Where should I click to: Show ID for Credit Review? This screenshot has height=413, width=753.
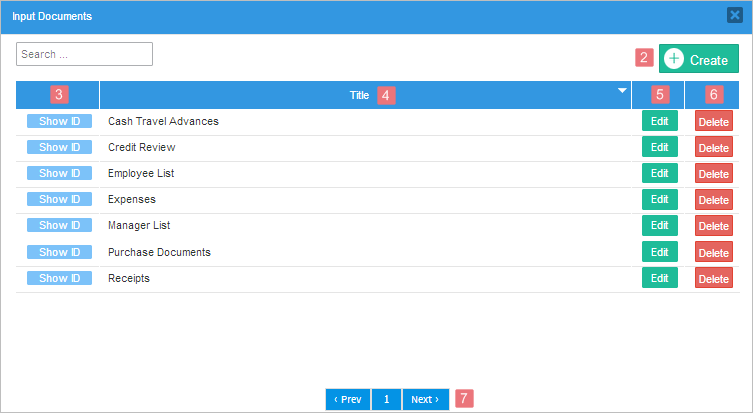[x=59, y=147]
